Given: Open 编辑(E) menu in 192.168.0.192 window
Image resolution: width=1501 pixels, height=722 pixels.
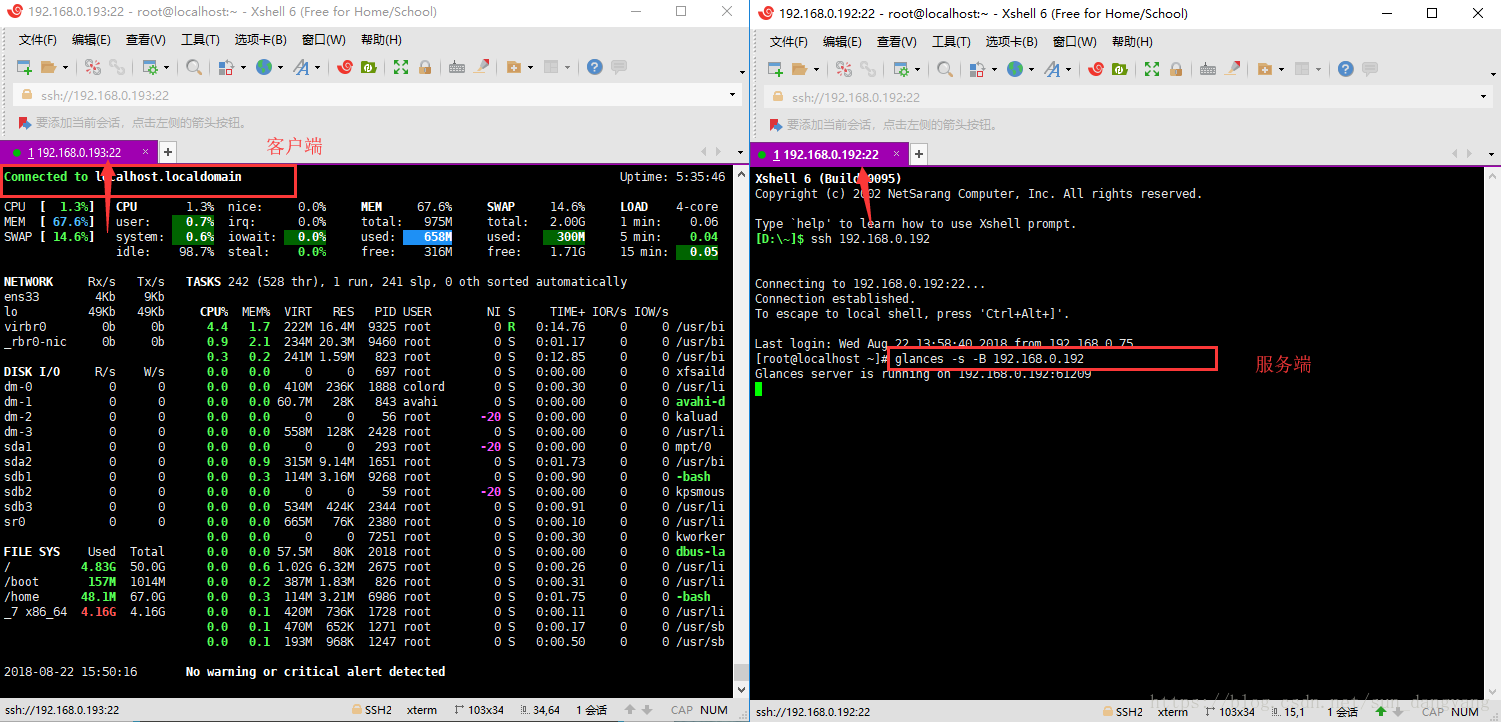Looking at the screenshot, I should [x=843, y=42].
